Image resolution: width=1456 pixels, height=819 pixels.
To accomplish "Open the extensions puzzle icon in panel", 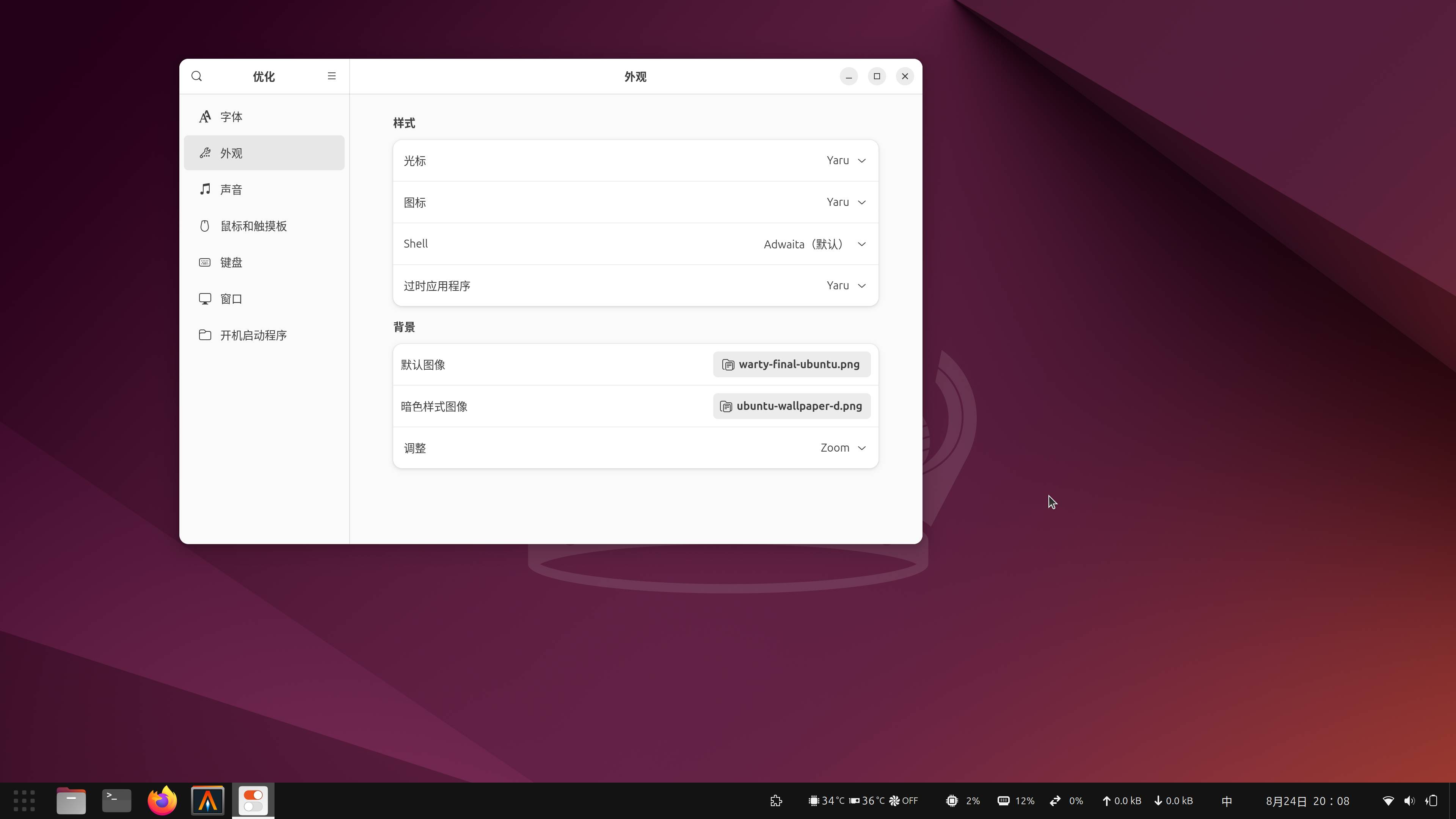I will 776,801.
